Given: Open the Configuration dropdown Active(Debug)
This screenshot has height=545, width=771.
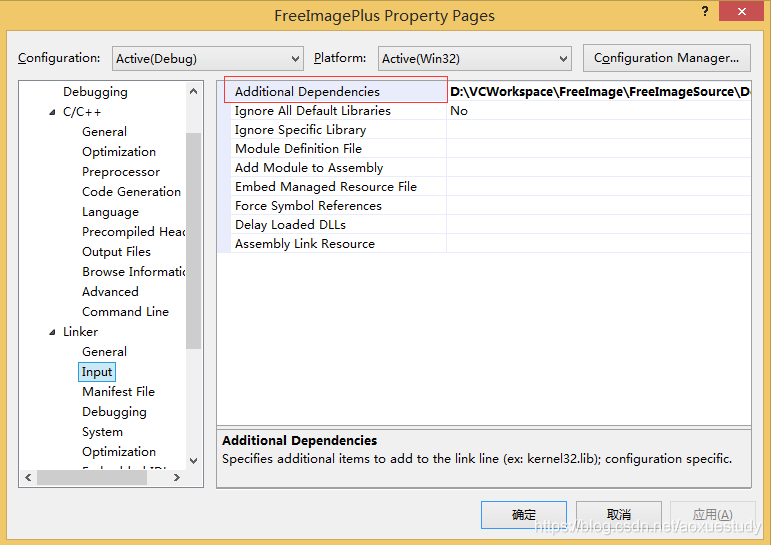Looking at the screenshot, I should [x=208, y=59].
